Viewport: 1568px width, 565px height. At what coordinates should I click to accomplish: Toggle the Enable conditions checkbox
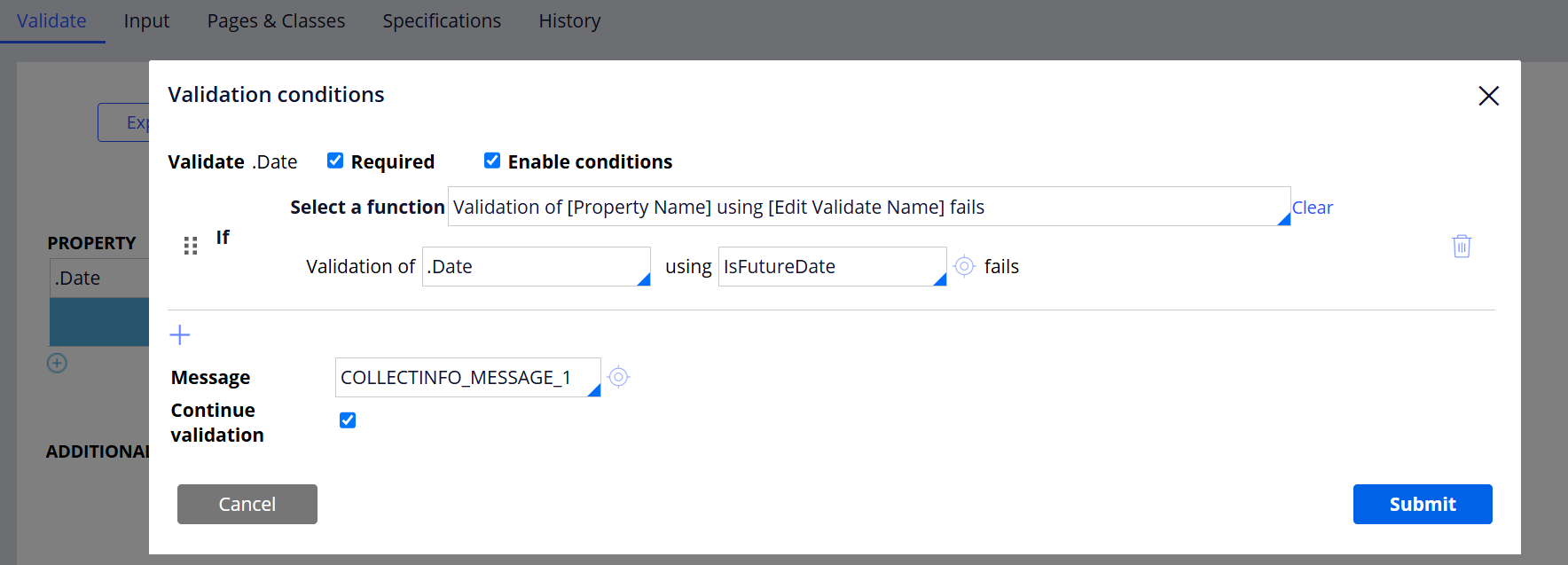point(492,161)
